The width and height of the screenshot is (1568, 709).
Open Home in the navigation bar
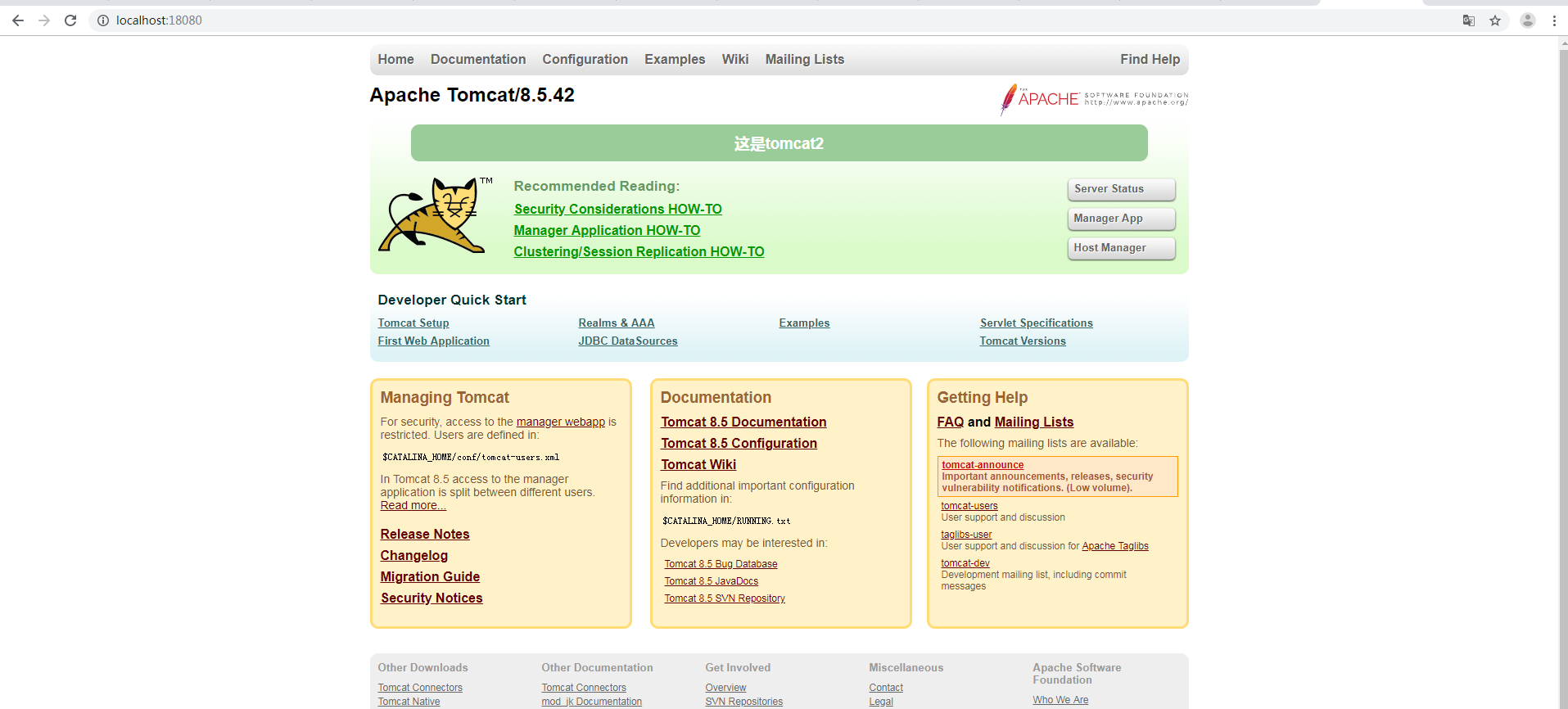tap(395, 59)
